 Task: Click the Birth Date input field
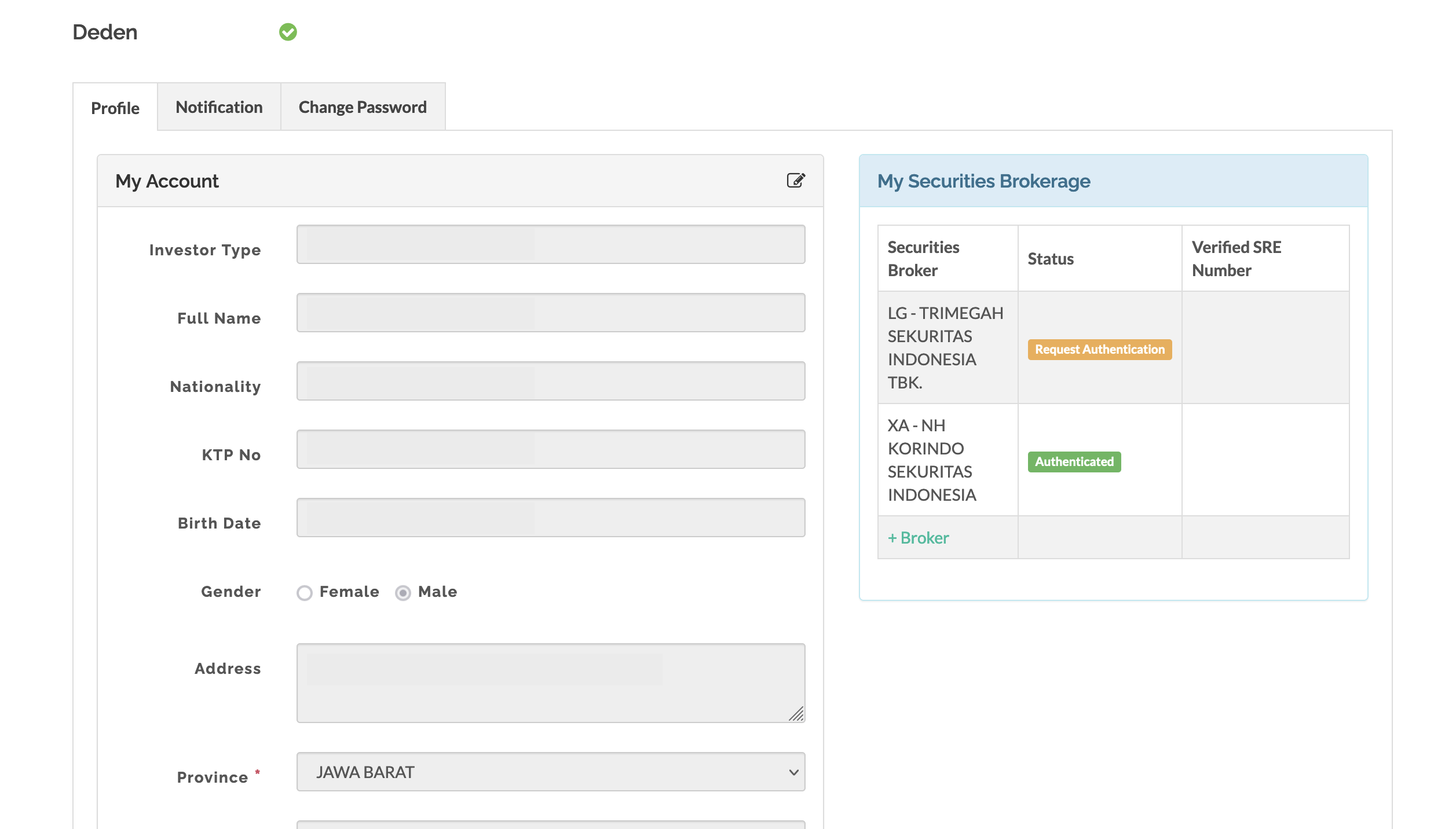(550, 518)
